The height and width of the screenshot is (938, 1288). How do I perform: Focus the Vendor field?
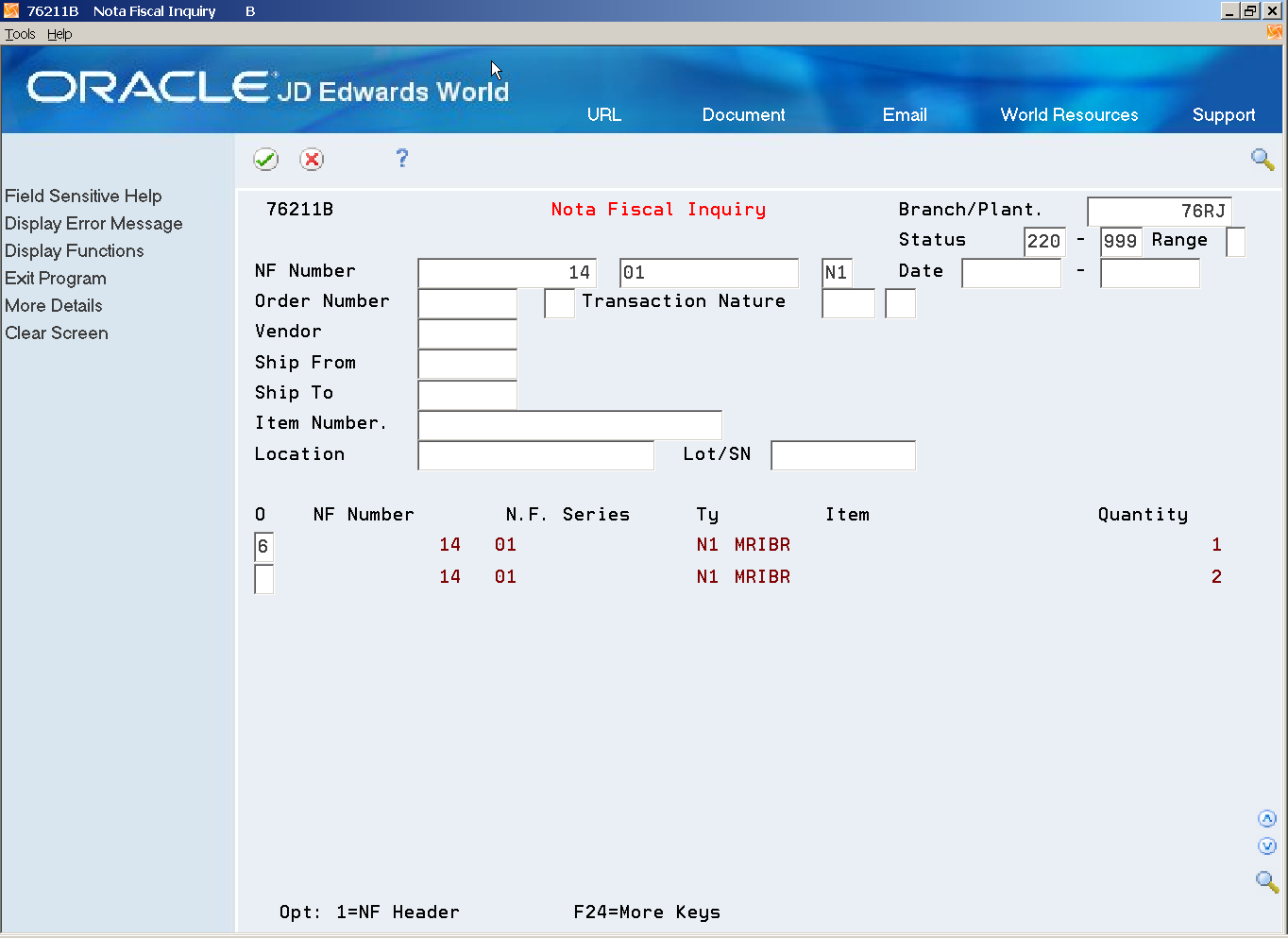[x=467, y=333]
